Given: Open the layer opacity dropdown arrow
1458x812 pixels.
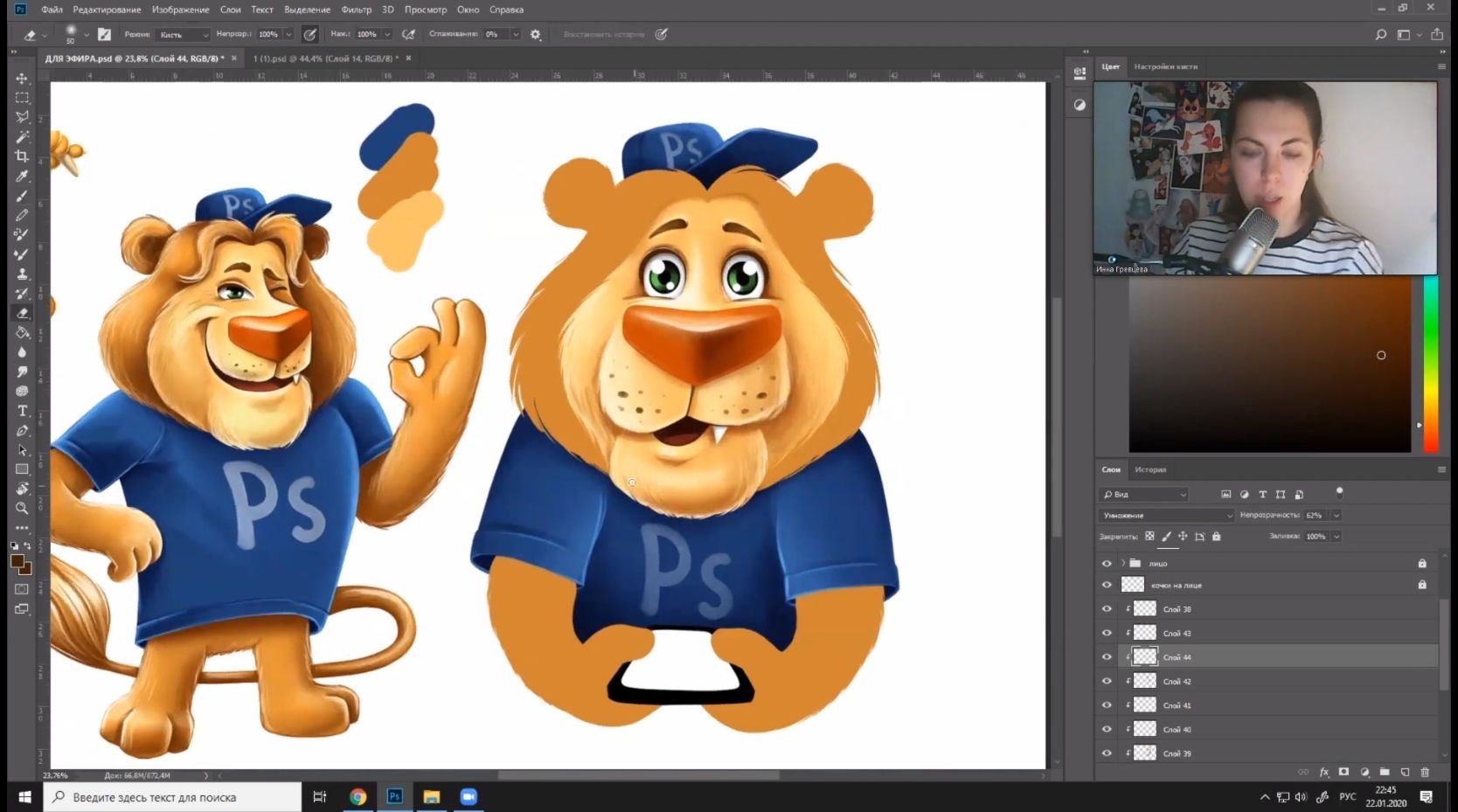Looking at the screenshot, I should [1336, 516].
